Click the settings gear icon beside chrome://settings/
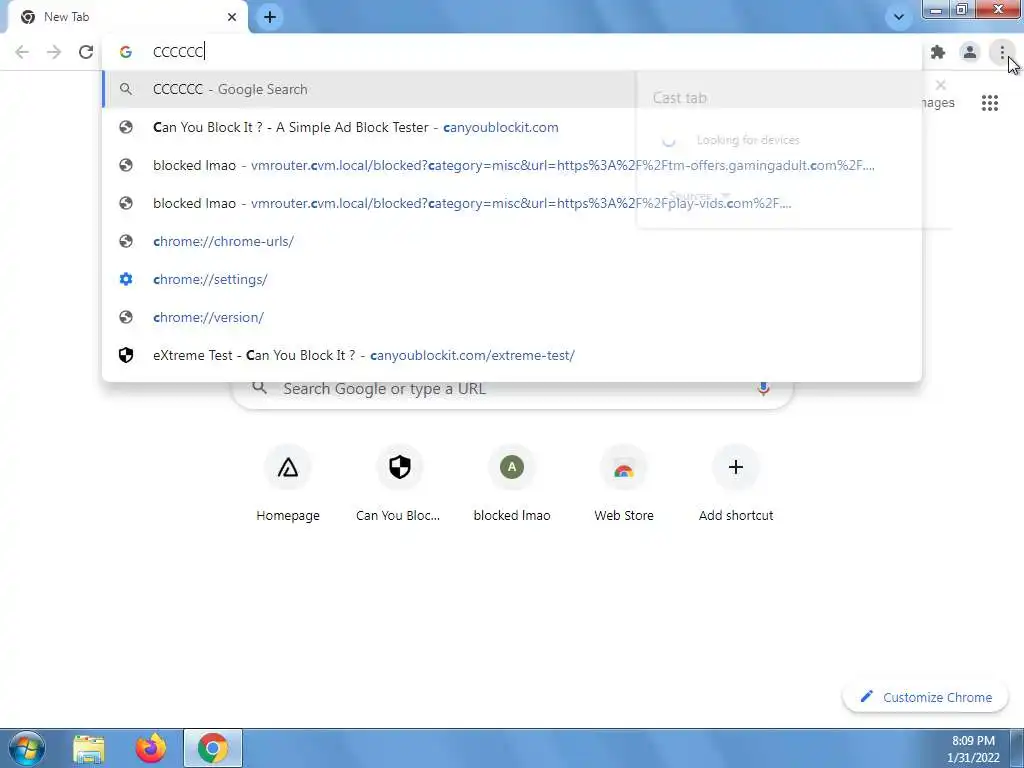Viewport: 1024px width, 768px height. (126, 279)
